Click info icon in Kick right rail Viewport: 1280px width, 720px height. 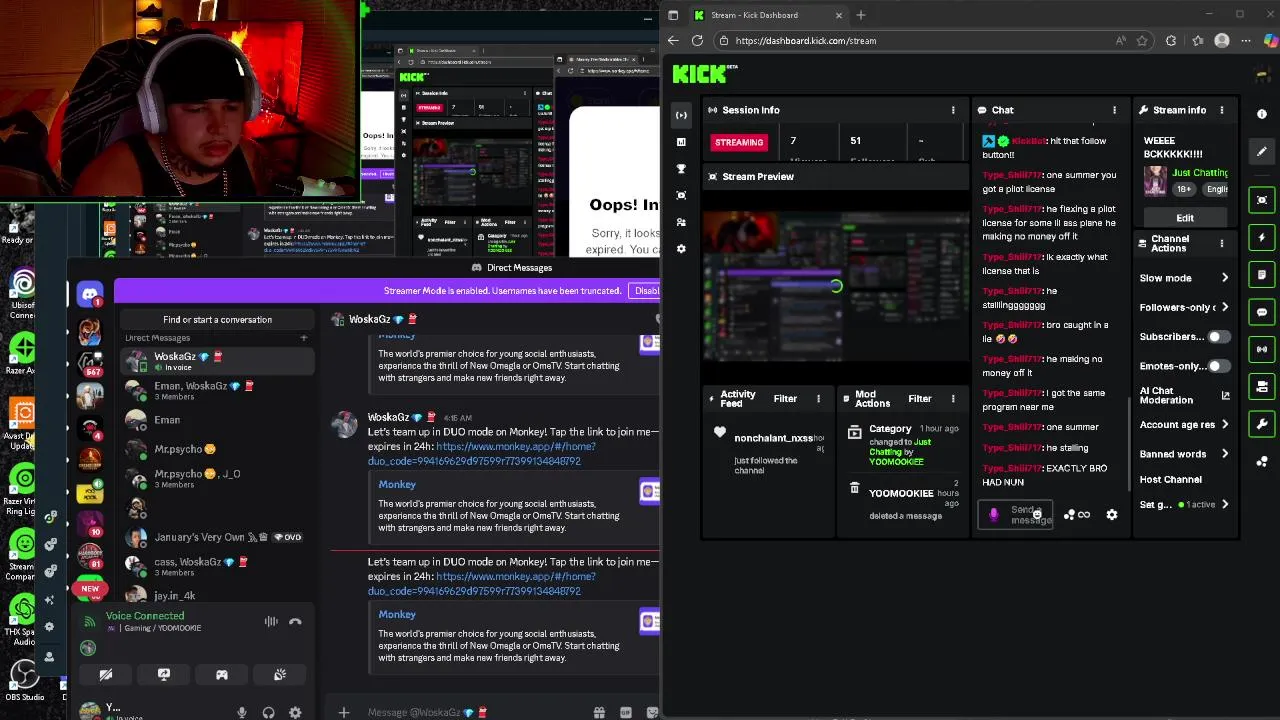(x=1262, y=114)
